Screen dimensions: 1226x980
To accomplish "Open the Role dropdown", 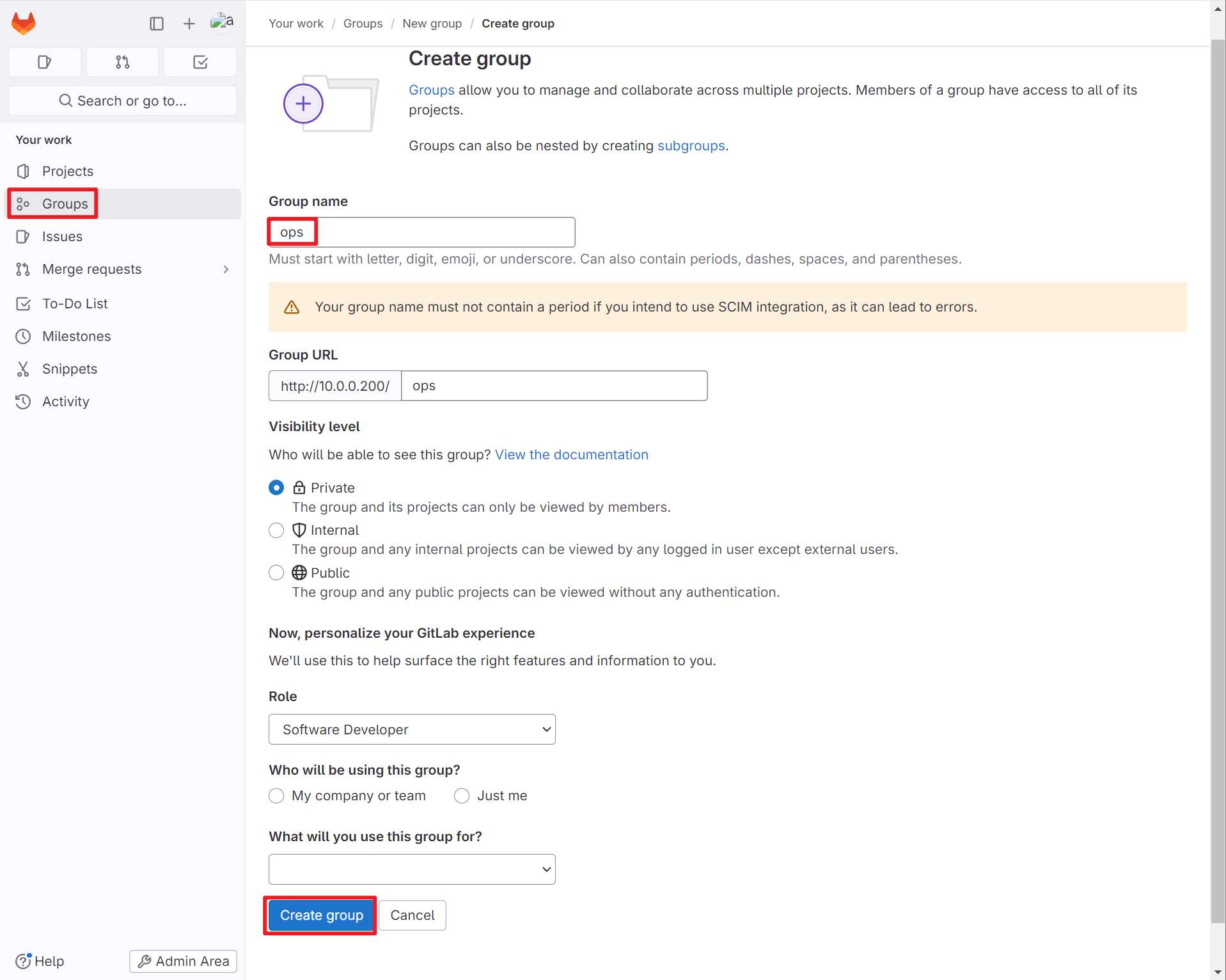I will 412,729.
